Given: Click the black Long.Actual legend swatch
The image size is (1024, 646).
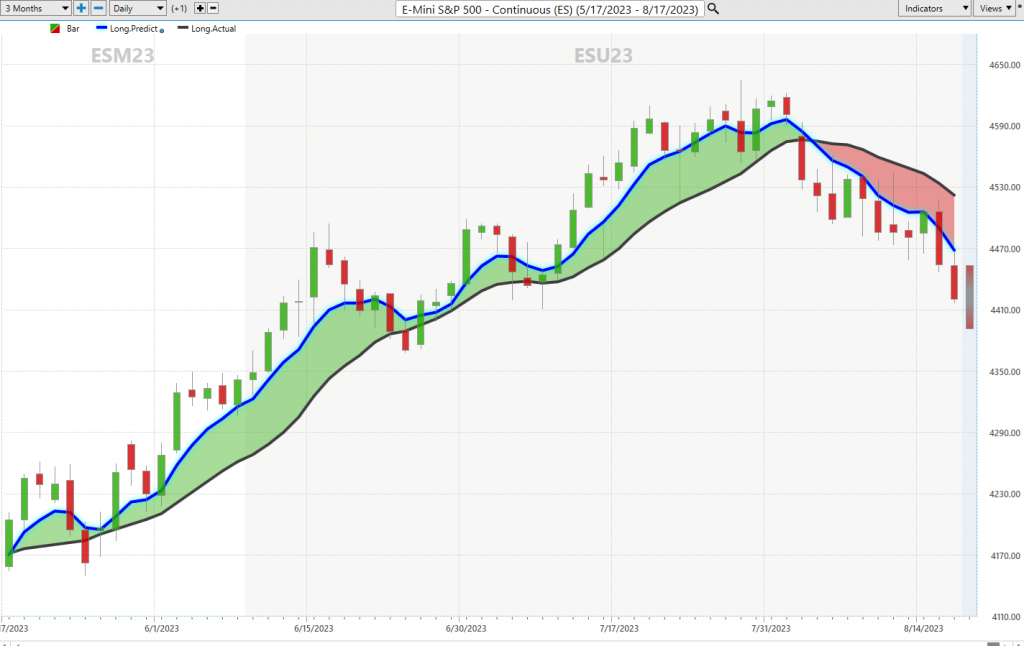Looking at the screenshot, I should tap(183, 28).
